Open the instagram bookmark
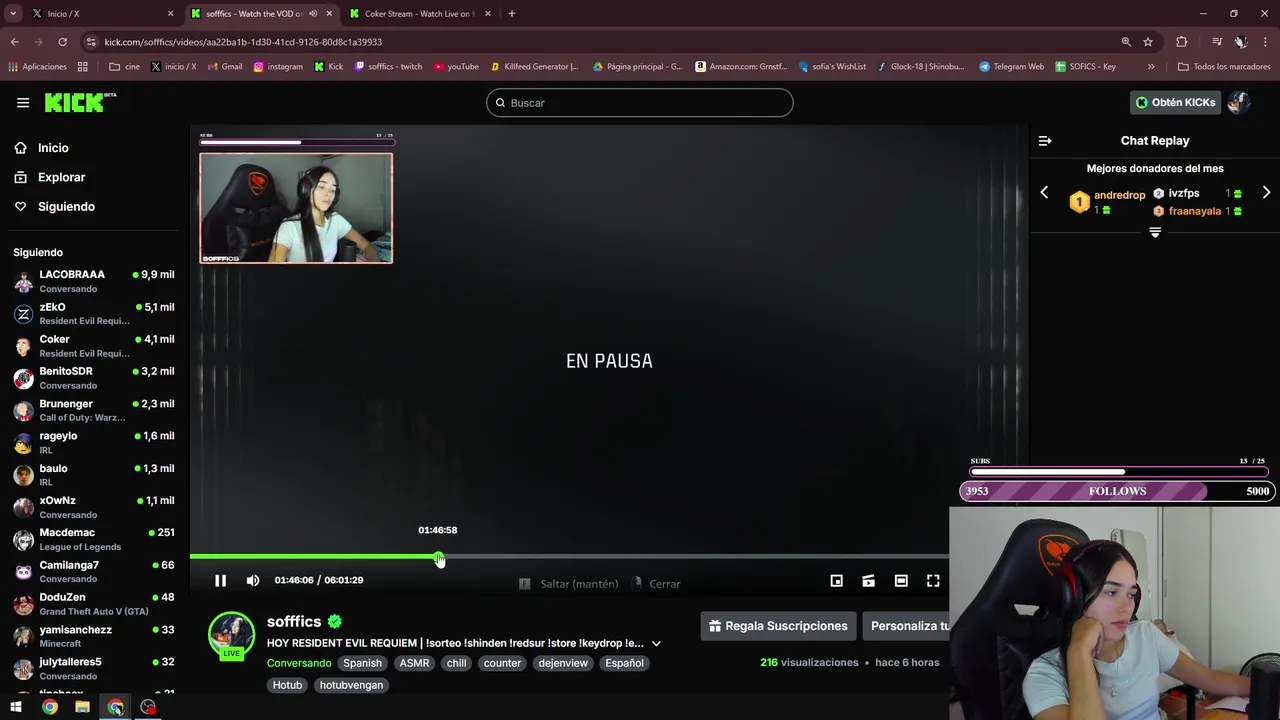This screenshot has width=1280, height=720. click(278, 67)
